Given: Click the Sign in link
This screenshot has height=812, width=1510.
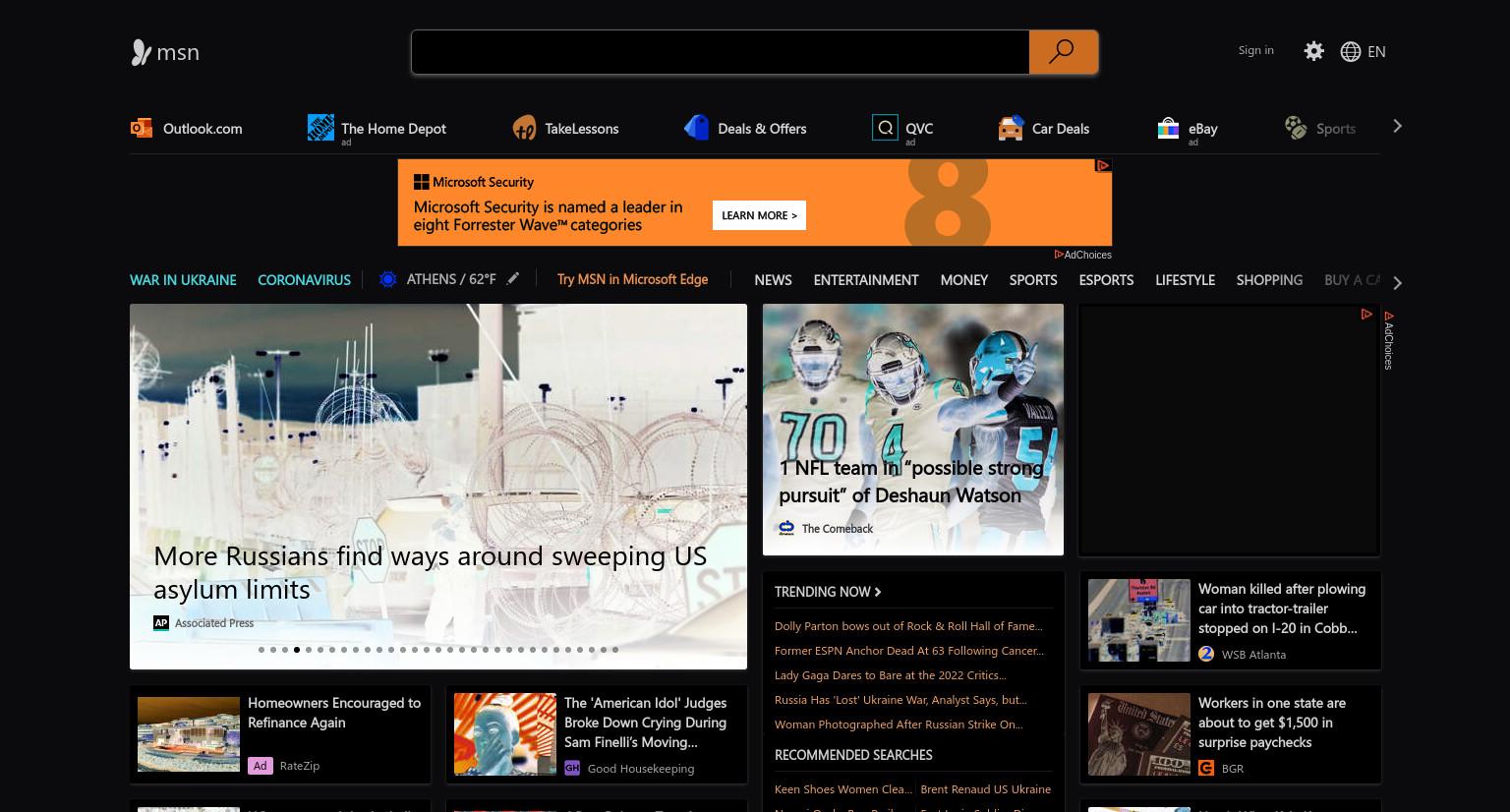Looking at the screenshot, I should click(1255, 50).
